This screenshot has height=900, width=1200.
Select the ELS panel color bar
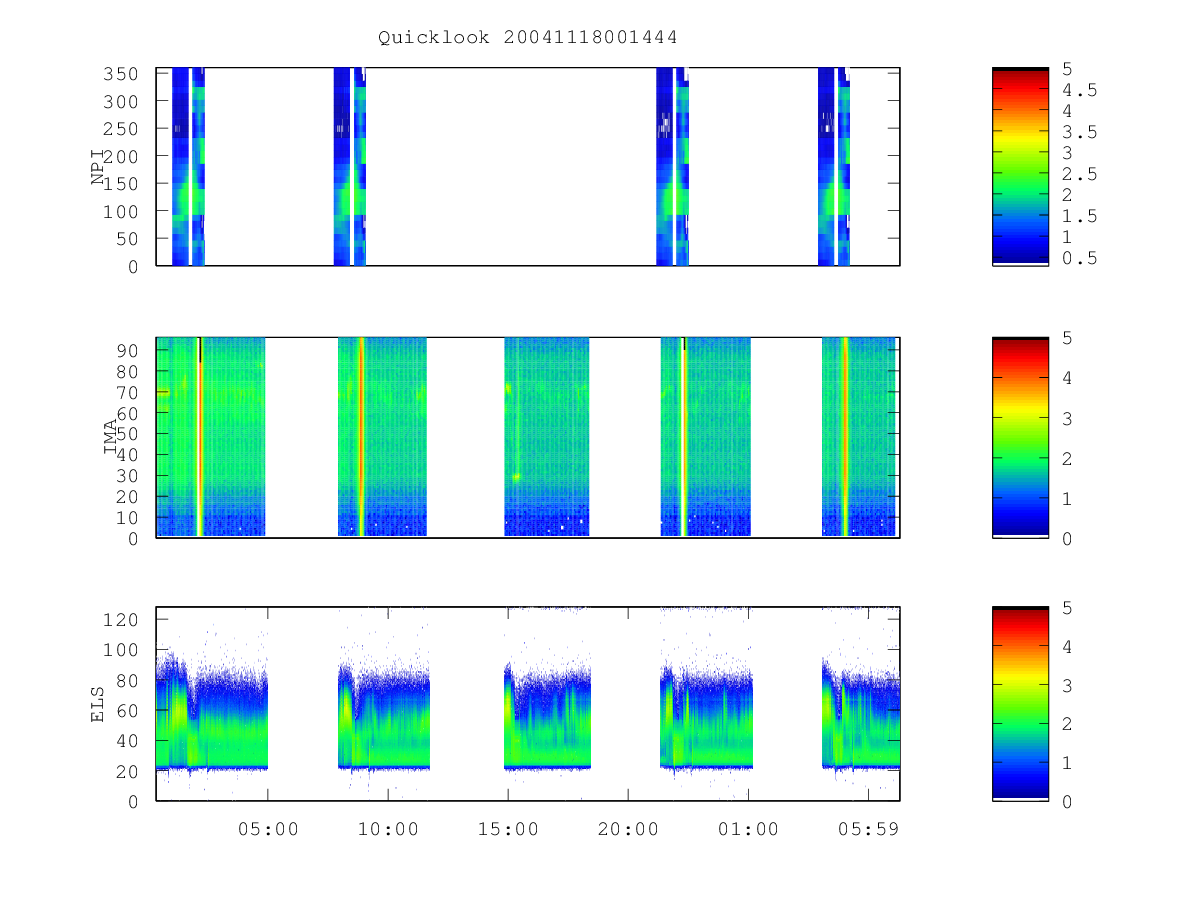1020,703
